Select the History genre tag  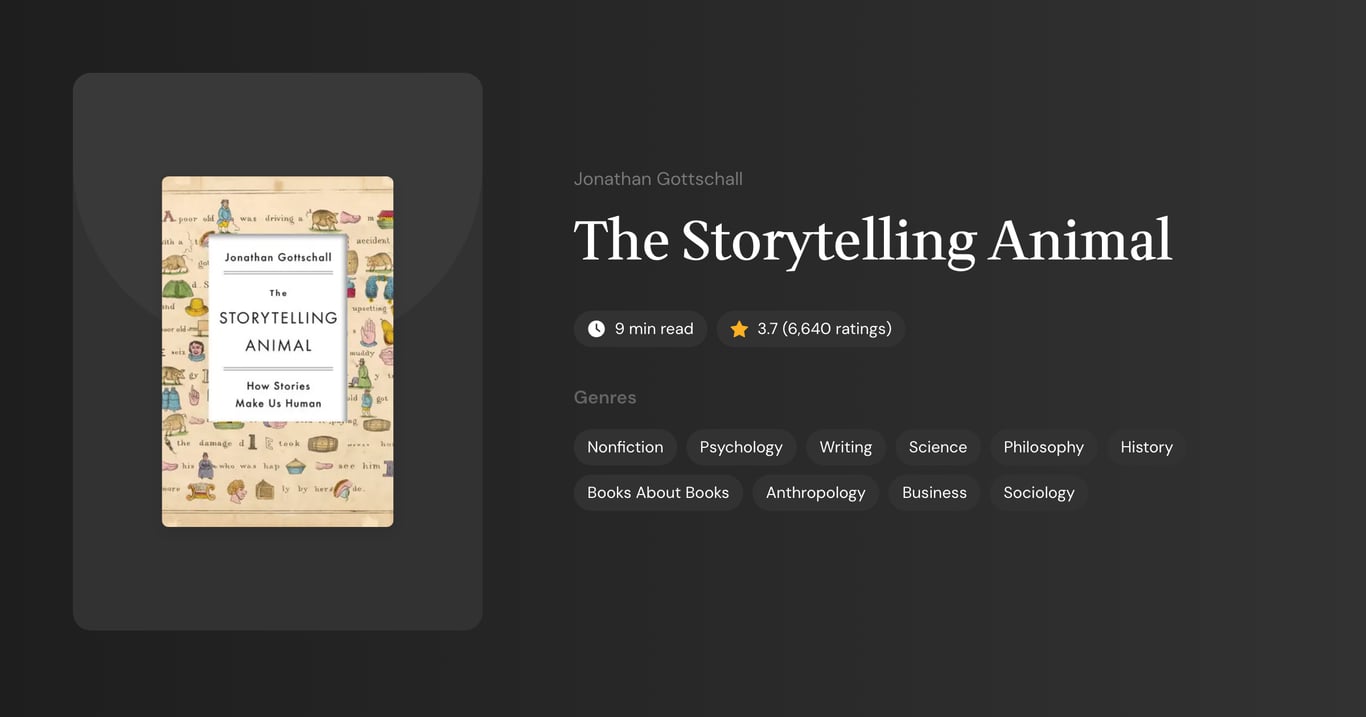[1146, 447]
